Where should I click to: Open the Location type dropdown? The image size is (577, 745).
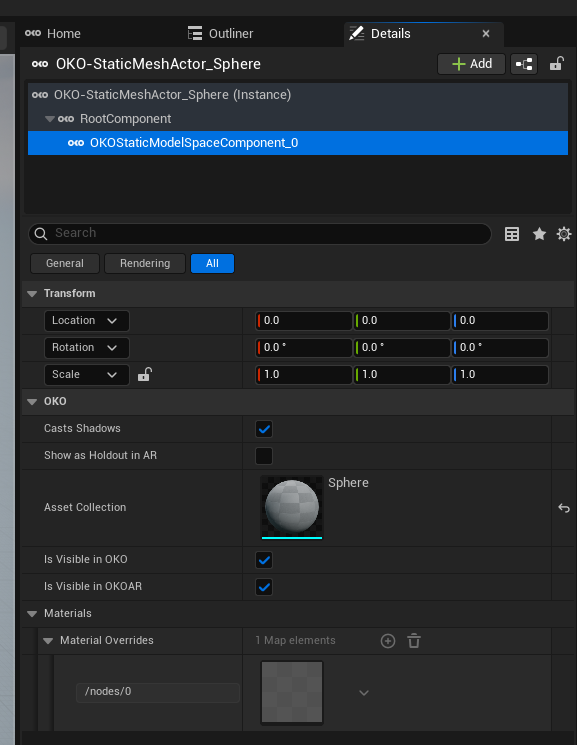[x=87, y=321]
